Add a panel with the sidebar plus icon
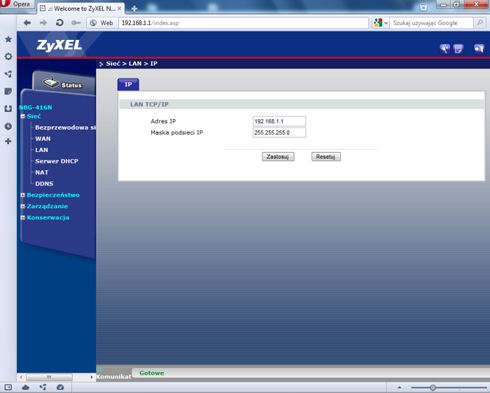 (8, 141)
